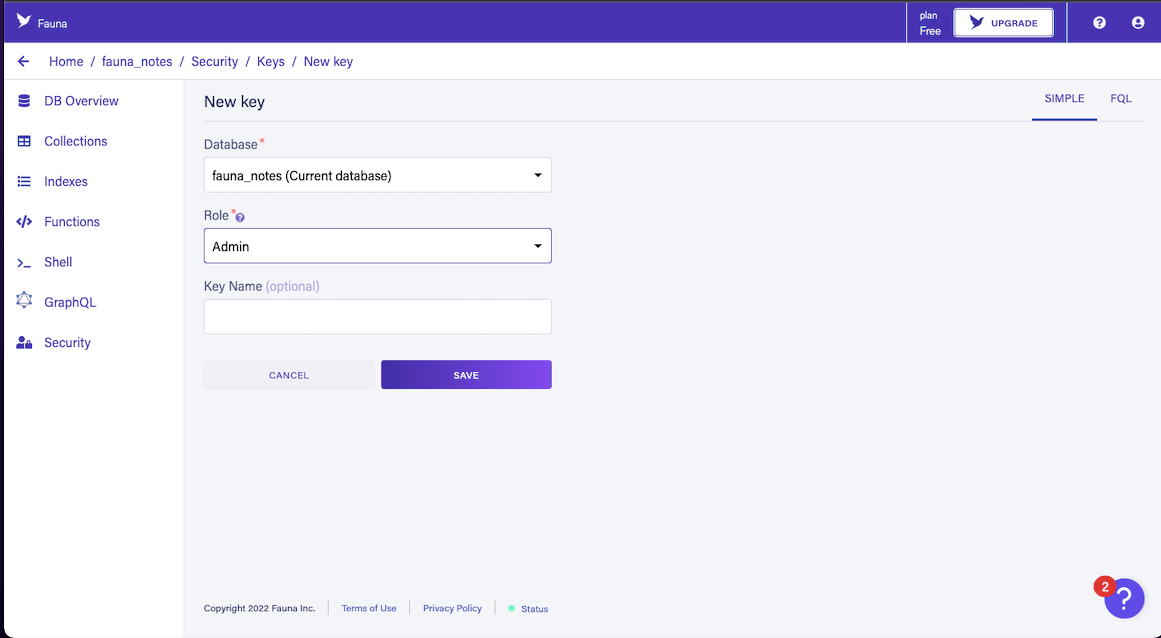Show the Role help tooltip icon
This screenshot has width=1161, height=638.
pos(240,218)
